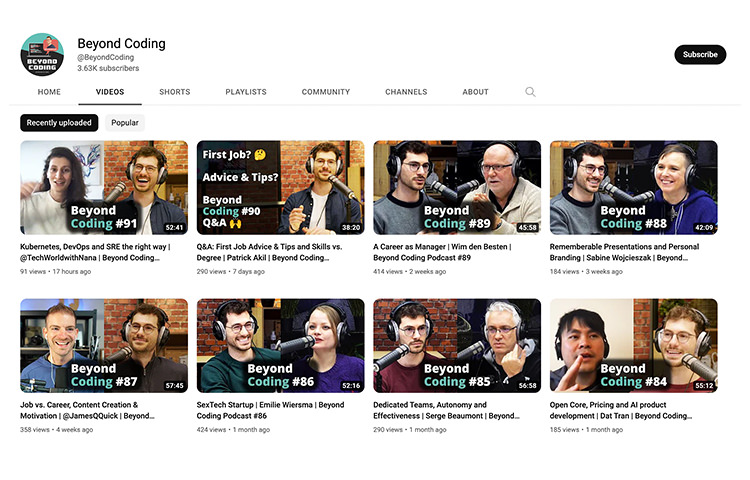Open Rememberable Presentations video title
This screenshot has height=480, width=750.
624,252
